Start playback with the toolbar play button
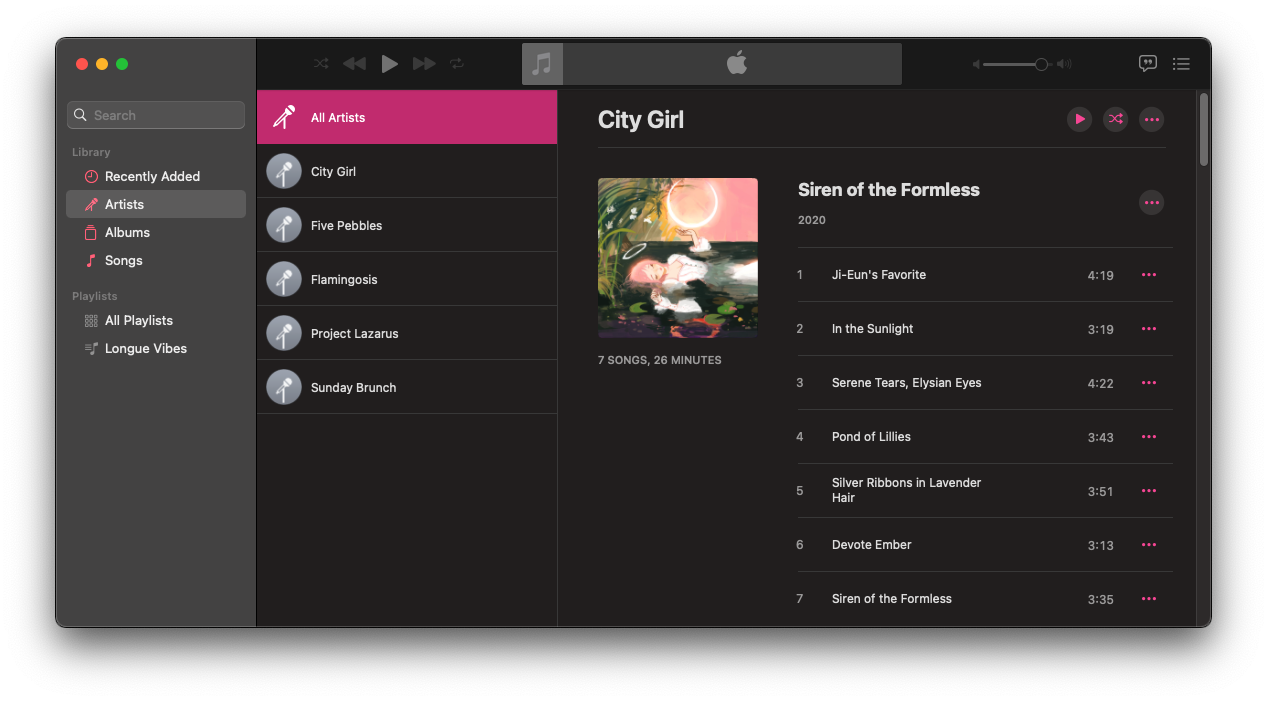This screenshot has height=701, width=1267. (x=390, y=64)
